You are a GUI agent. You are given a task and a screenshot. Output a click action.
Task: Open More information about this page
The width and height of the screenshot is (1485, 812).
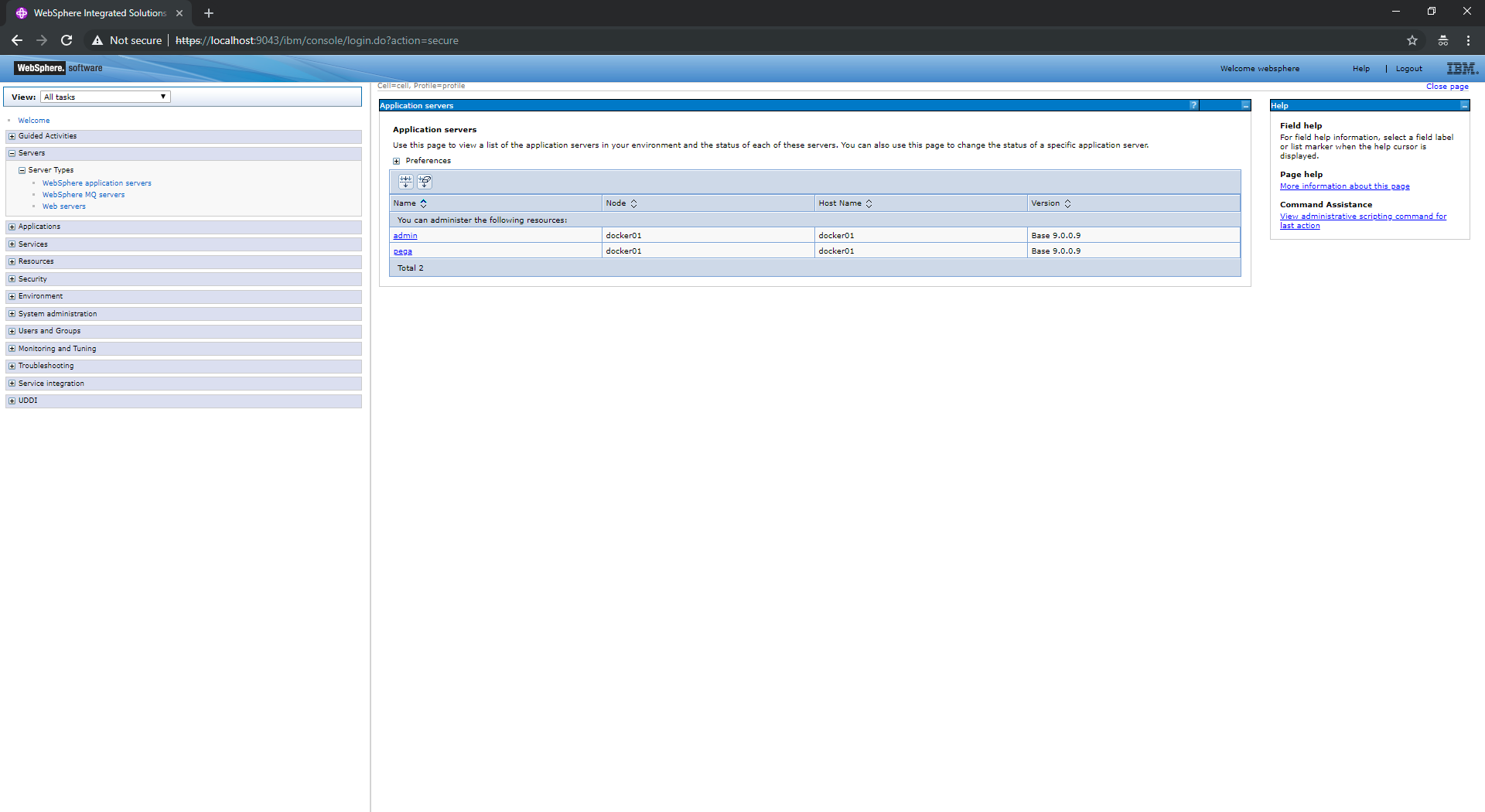coord(1345,186)
